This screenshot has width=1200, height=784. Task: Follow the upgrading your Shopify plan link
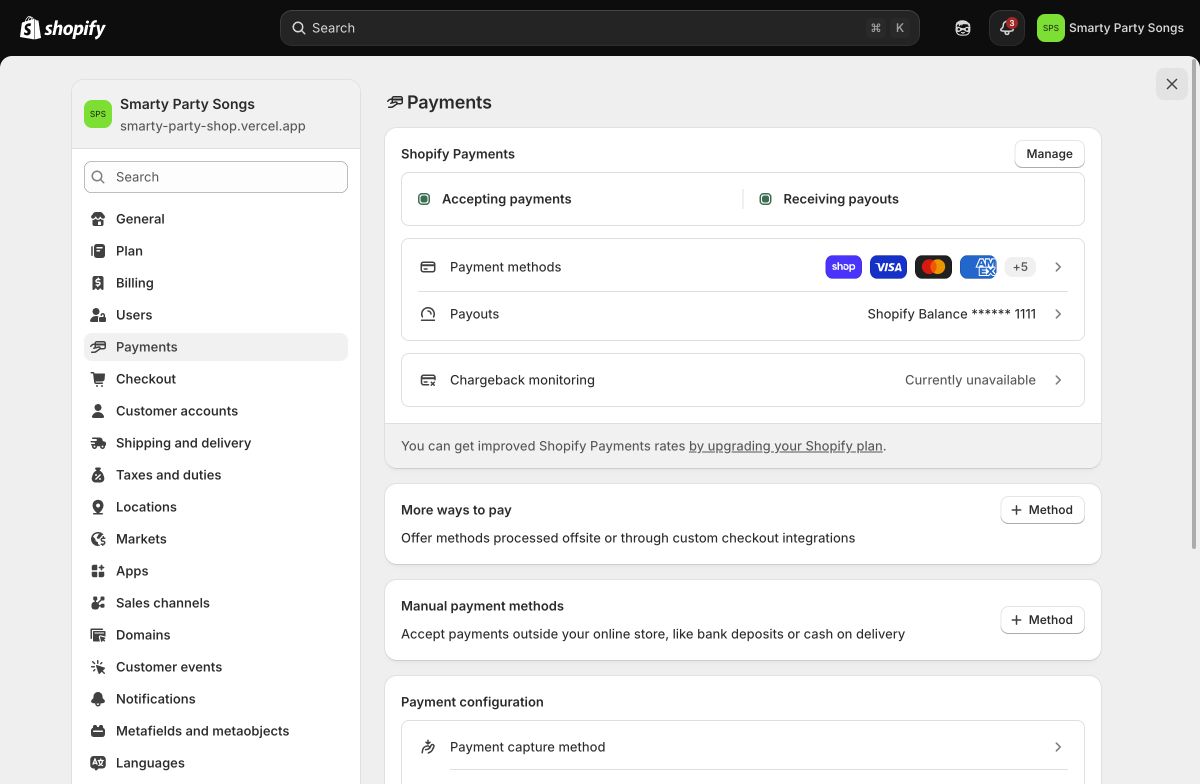[x=786, y=446]
